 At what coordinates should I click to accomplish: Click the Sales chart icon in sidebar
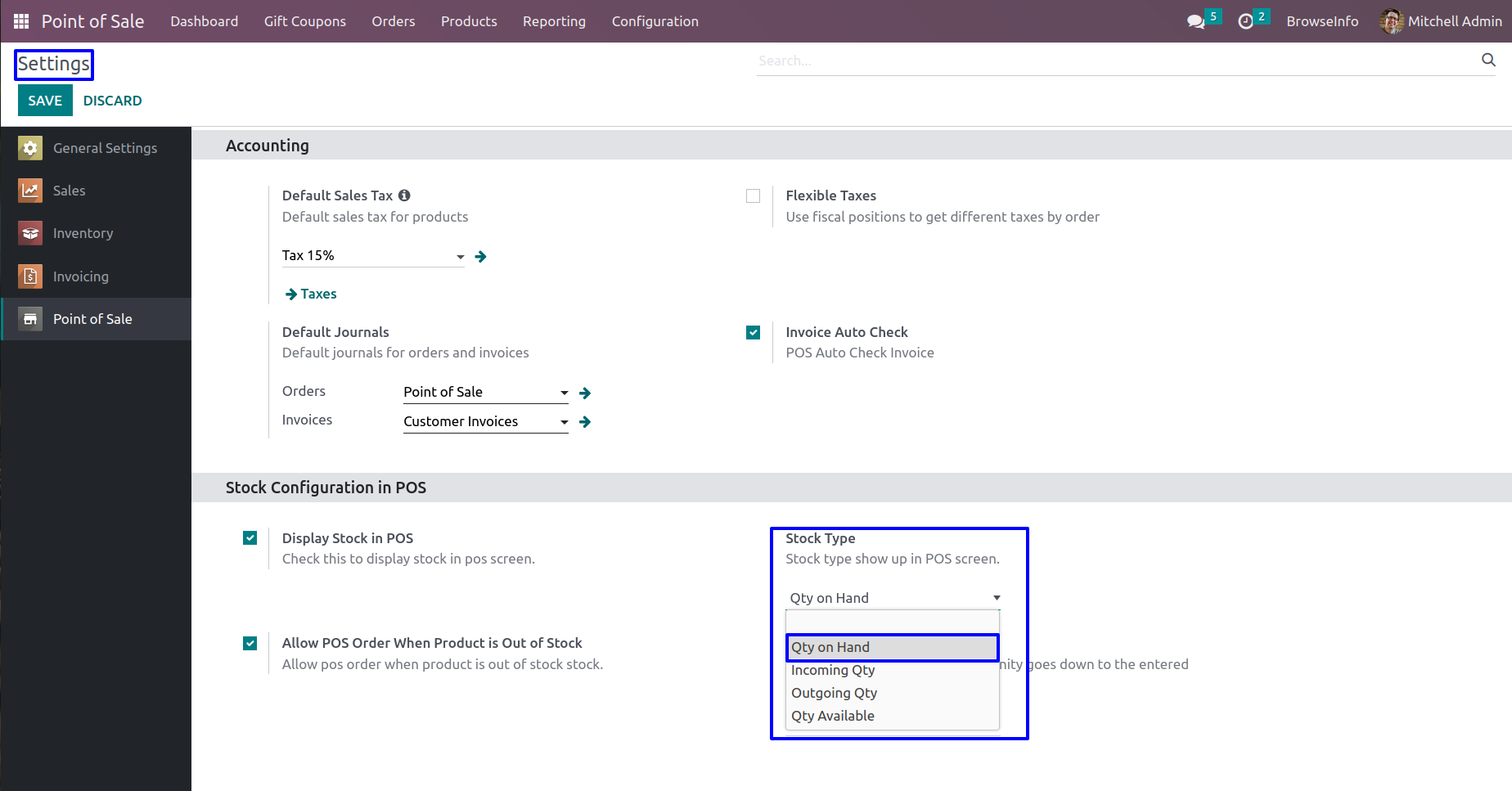(30, 191)
